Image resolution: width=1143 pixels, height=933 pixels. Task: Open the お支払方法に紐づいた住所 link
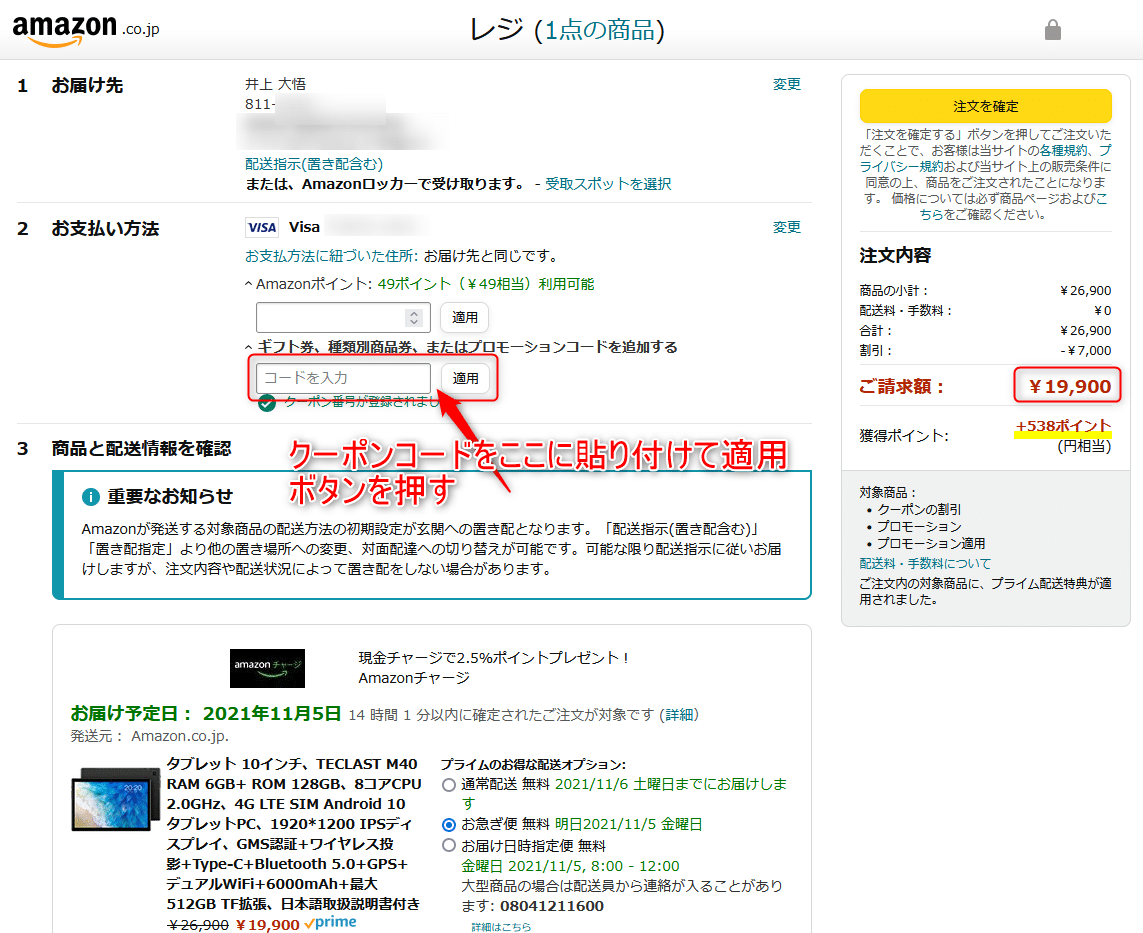[x=332, y=256]
